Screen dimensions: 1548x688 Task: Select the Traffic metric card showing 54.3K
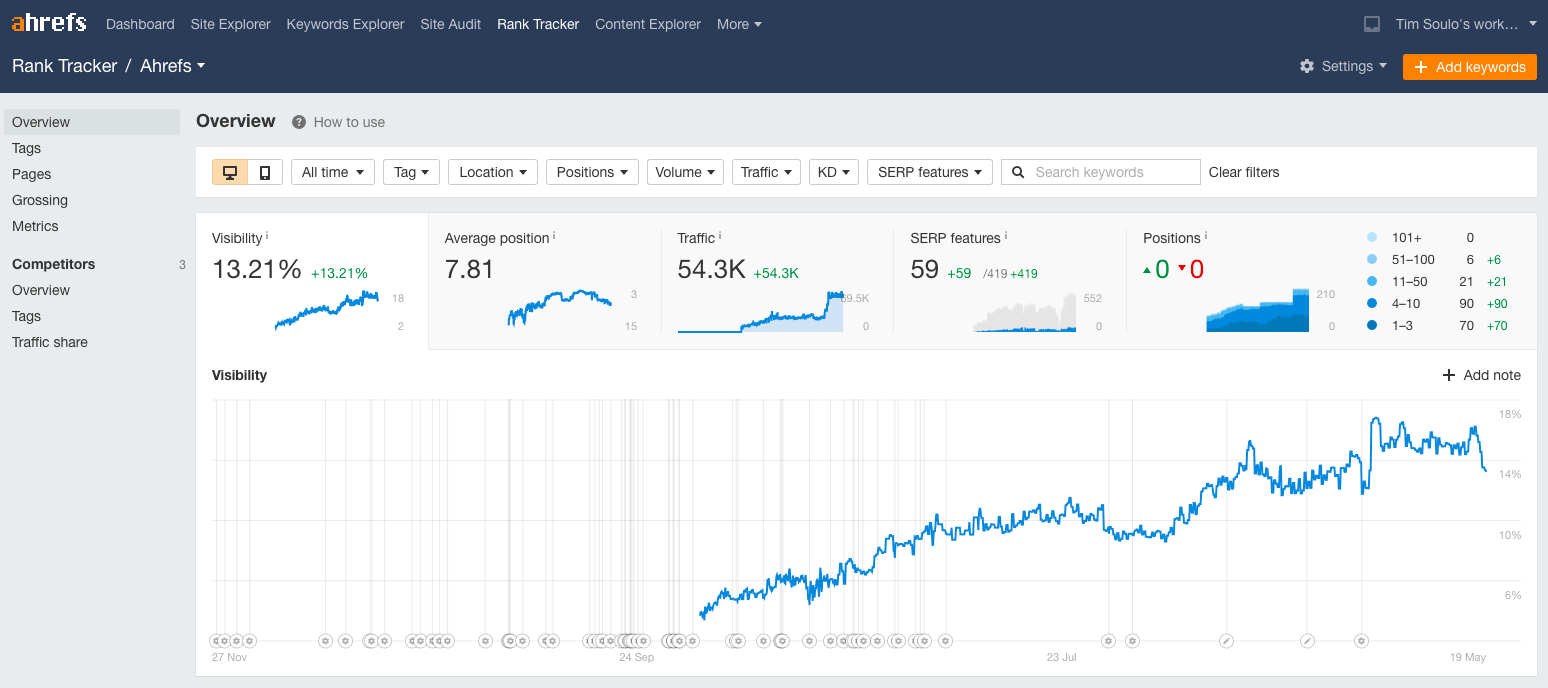pos(777,281)
